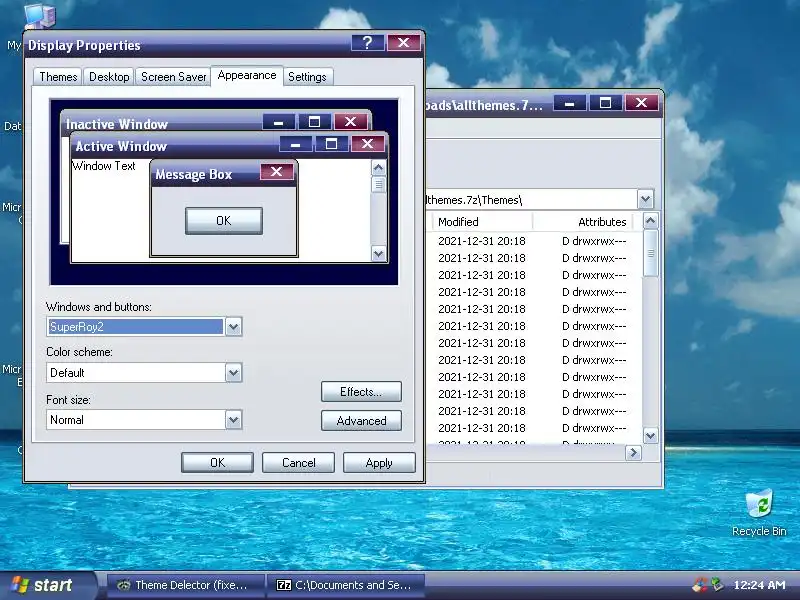Click the Active Window preview maximize button
This screenshot has width=800, height=600.
tap(331, 144)
